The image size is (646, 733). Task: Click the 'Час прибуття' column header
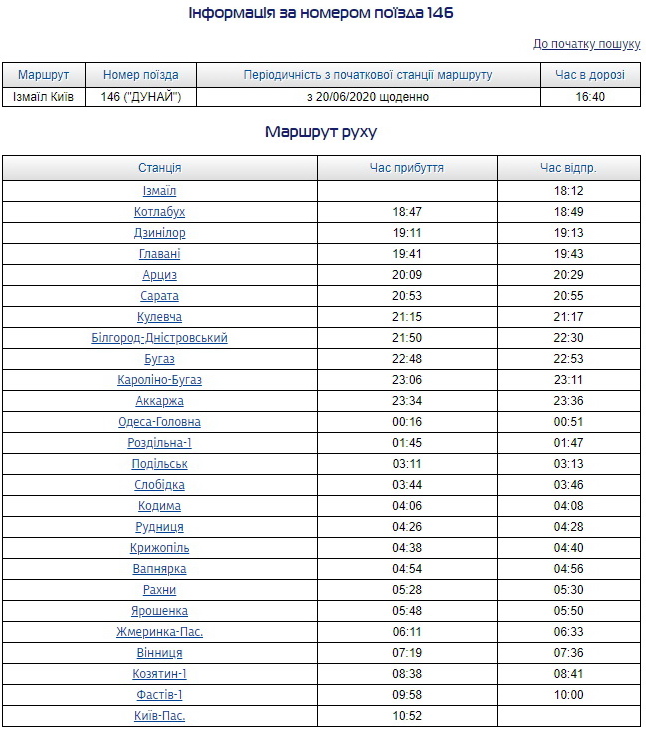pos(407,168)
